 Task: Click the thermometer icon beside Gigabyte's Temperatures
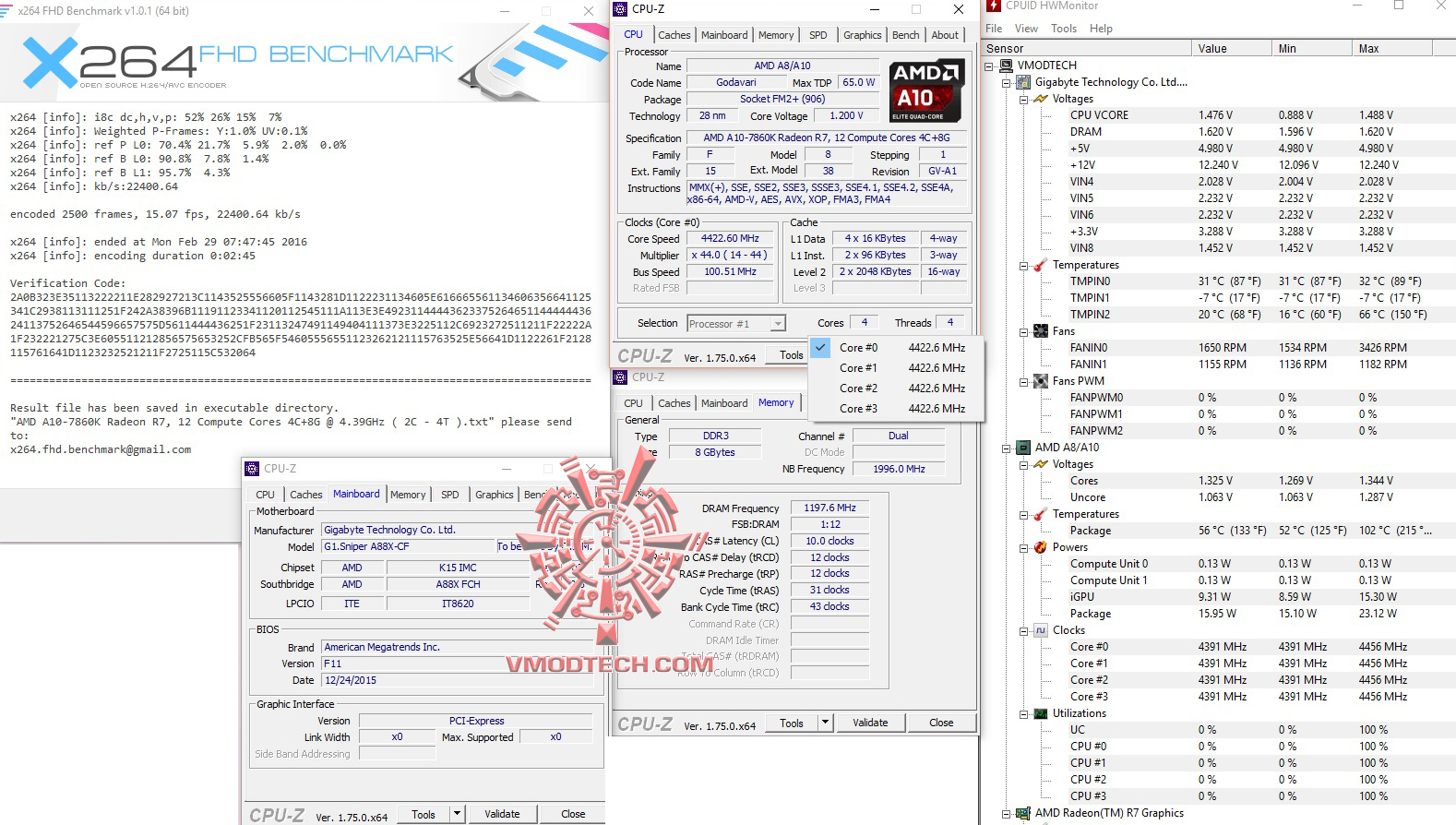(x=1040, y=265)
